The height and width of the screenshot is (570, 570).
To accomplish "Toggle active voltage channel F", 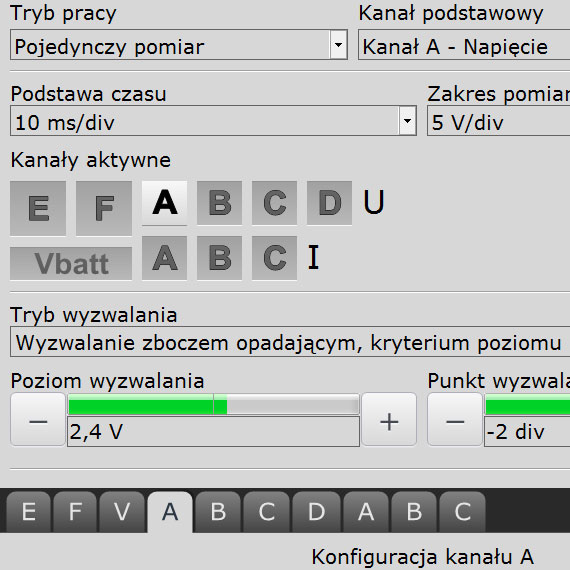I will 104,209.
